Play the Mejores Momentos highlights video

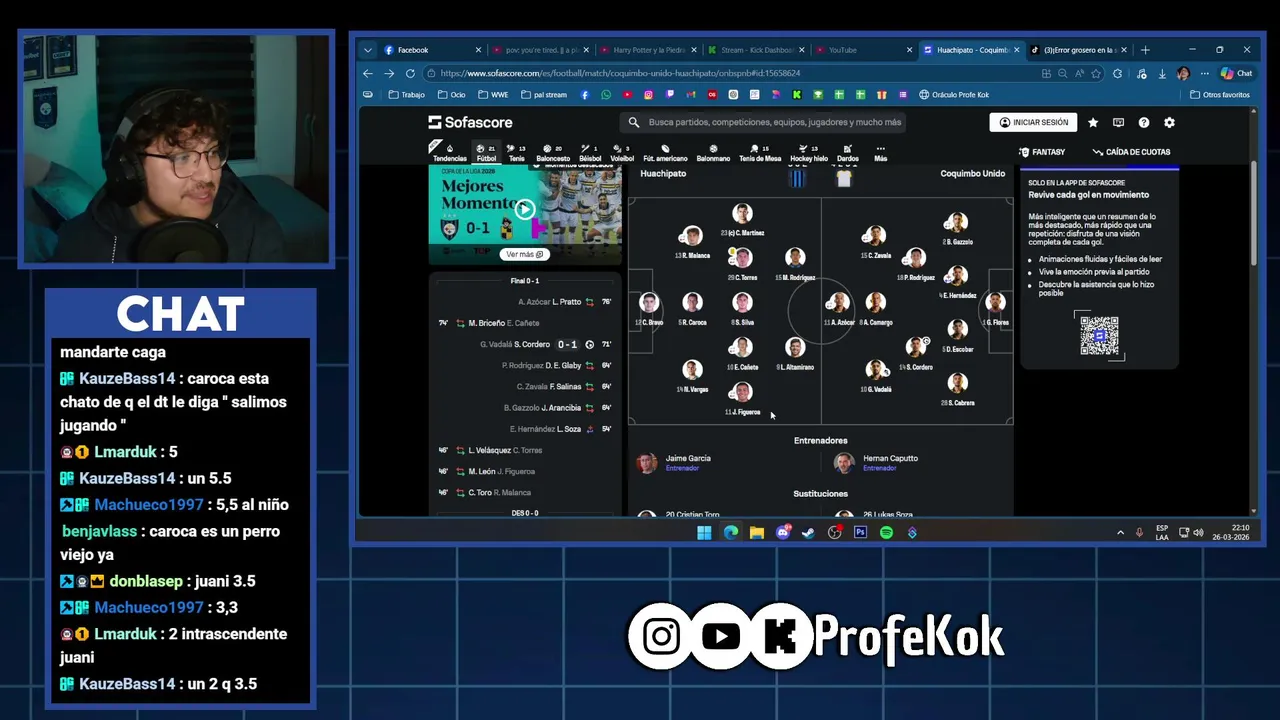(525, 209)
